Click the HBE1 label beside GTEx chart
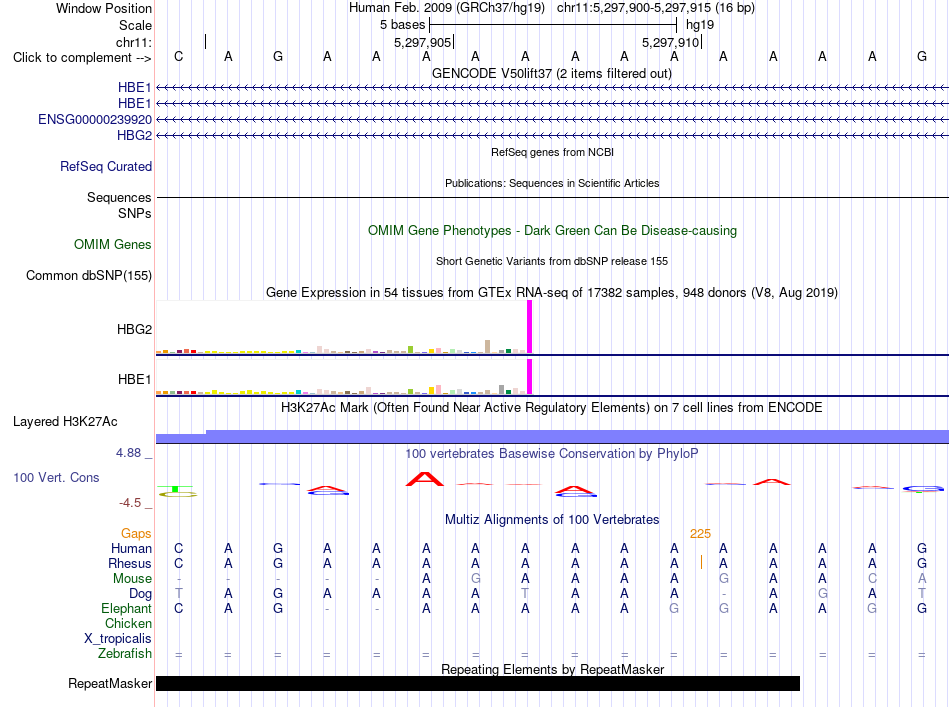Screen dimensions: 950x707 tap(134, 379)
